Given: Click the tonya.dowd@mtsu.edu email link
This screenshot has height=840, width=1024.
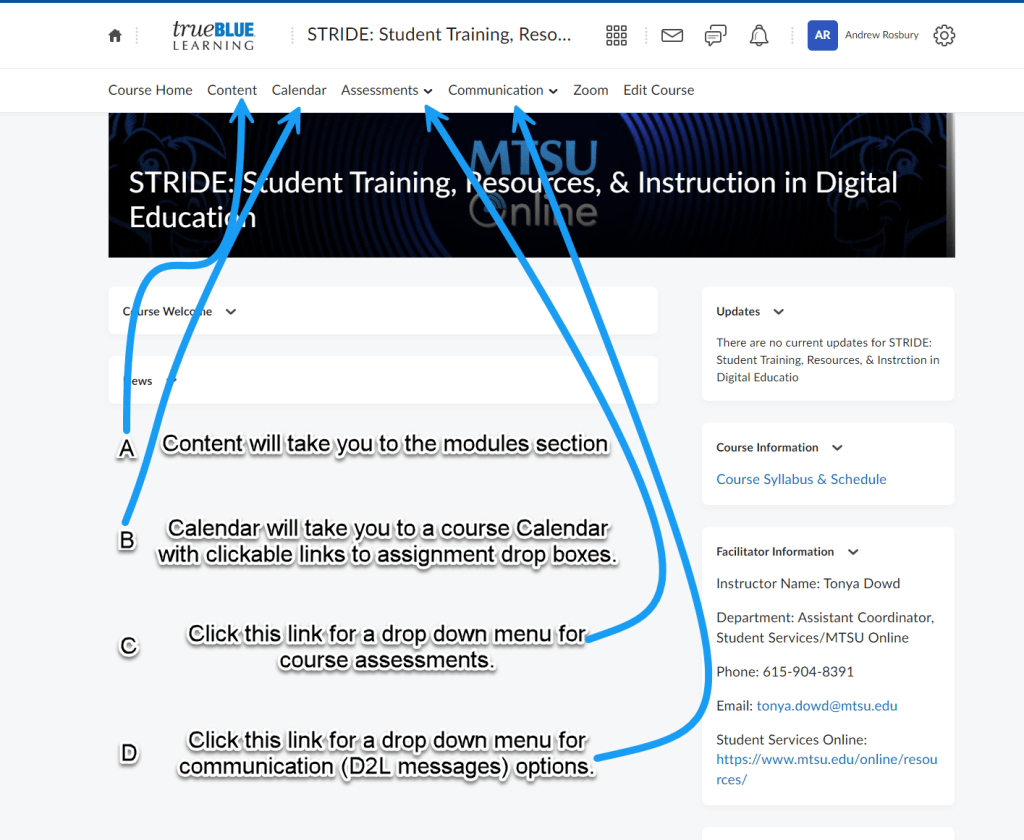Looking at the screenshot, I should 826,706.
